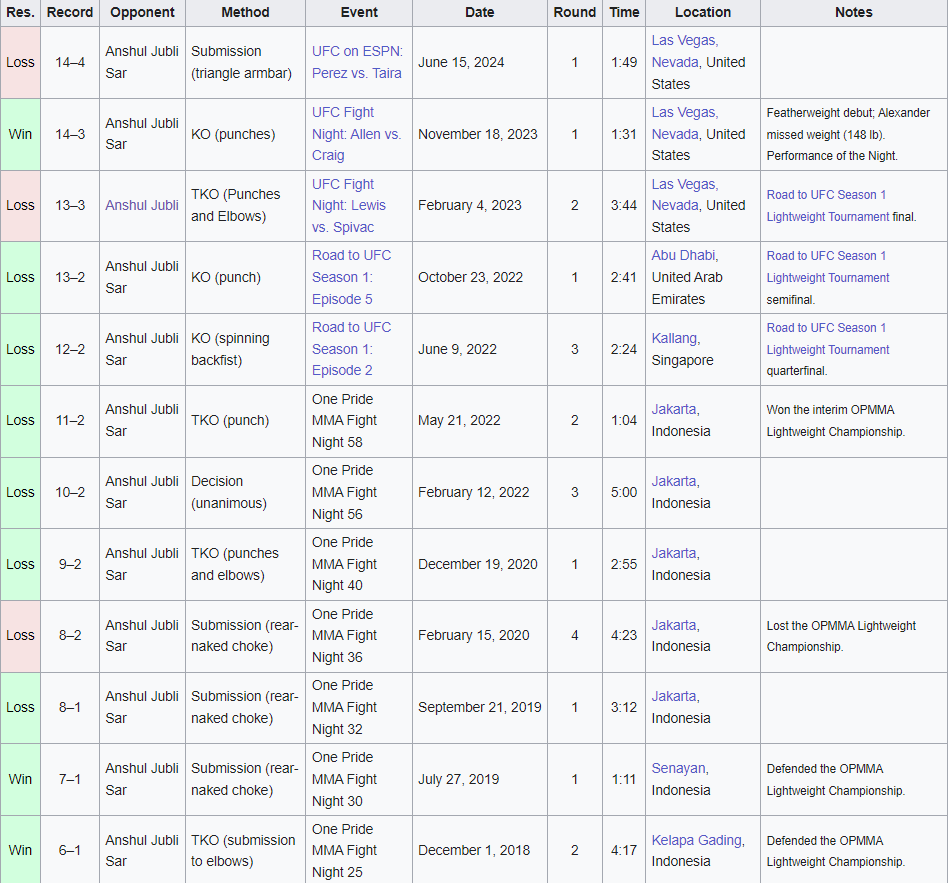Open UFC Fight Night: Allen vs. Craig link
Viewport: 948px width, 883px height.
[x=356, y=134]
